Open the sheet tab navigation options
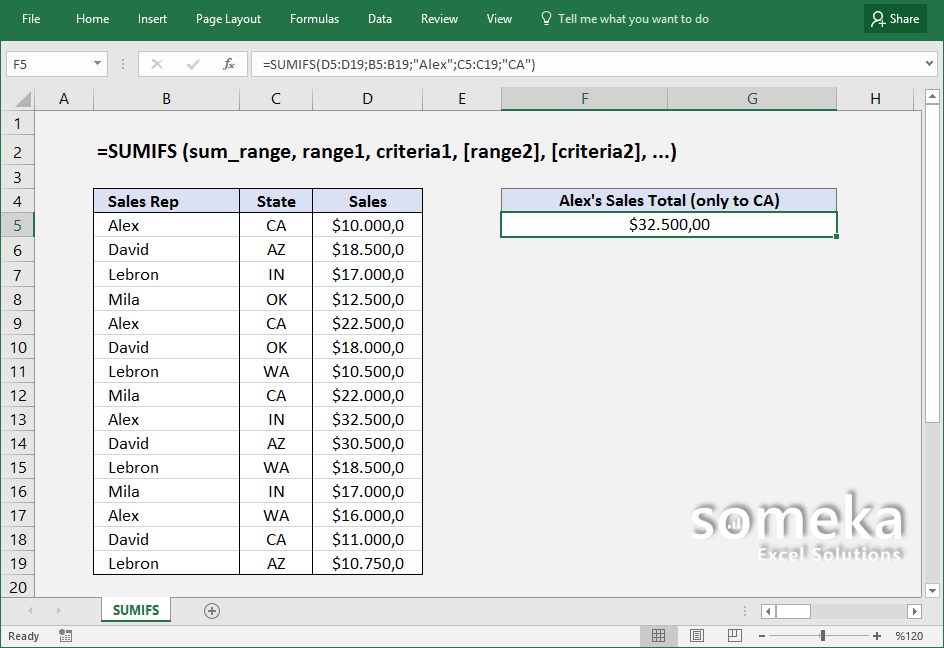This screenshot has height=648, width=944. pos(744,610)
